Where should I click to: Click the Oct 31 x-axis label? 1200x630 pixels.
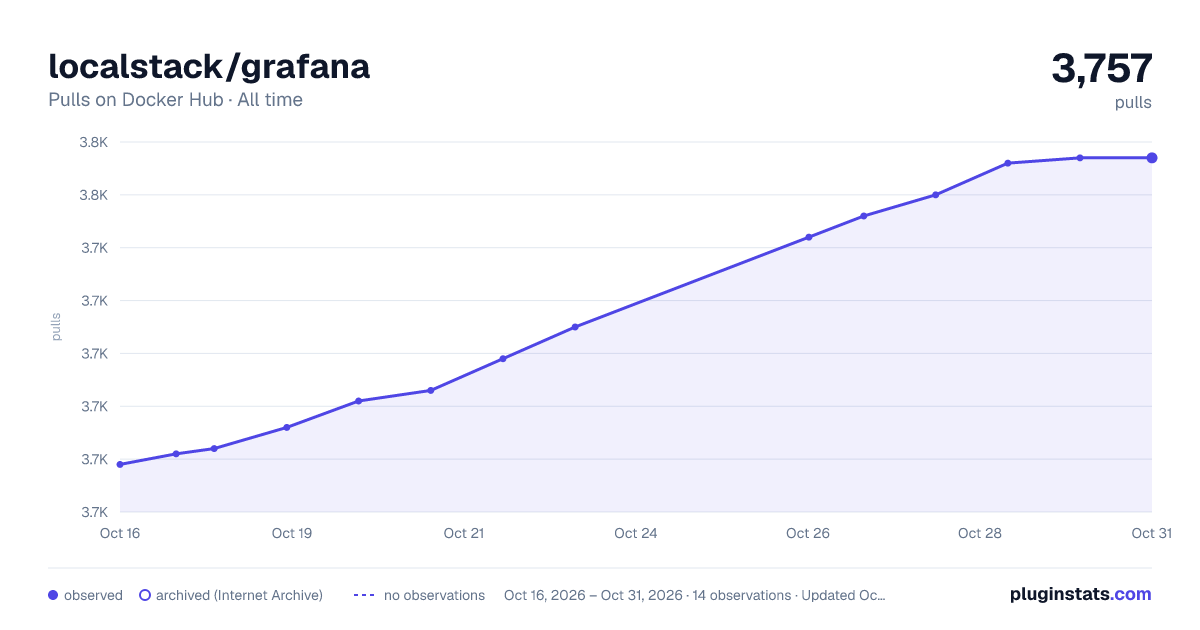tap(1151, 533)
